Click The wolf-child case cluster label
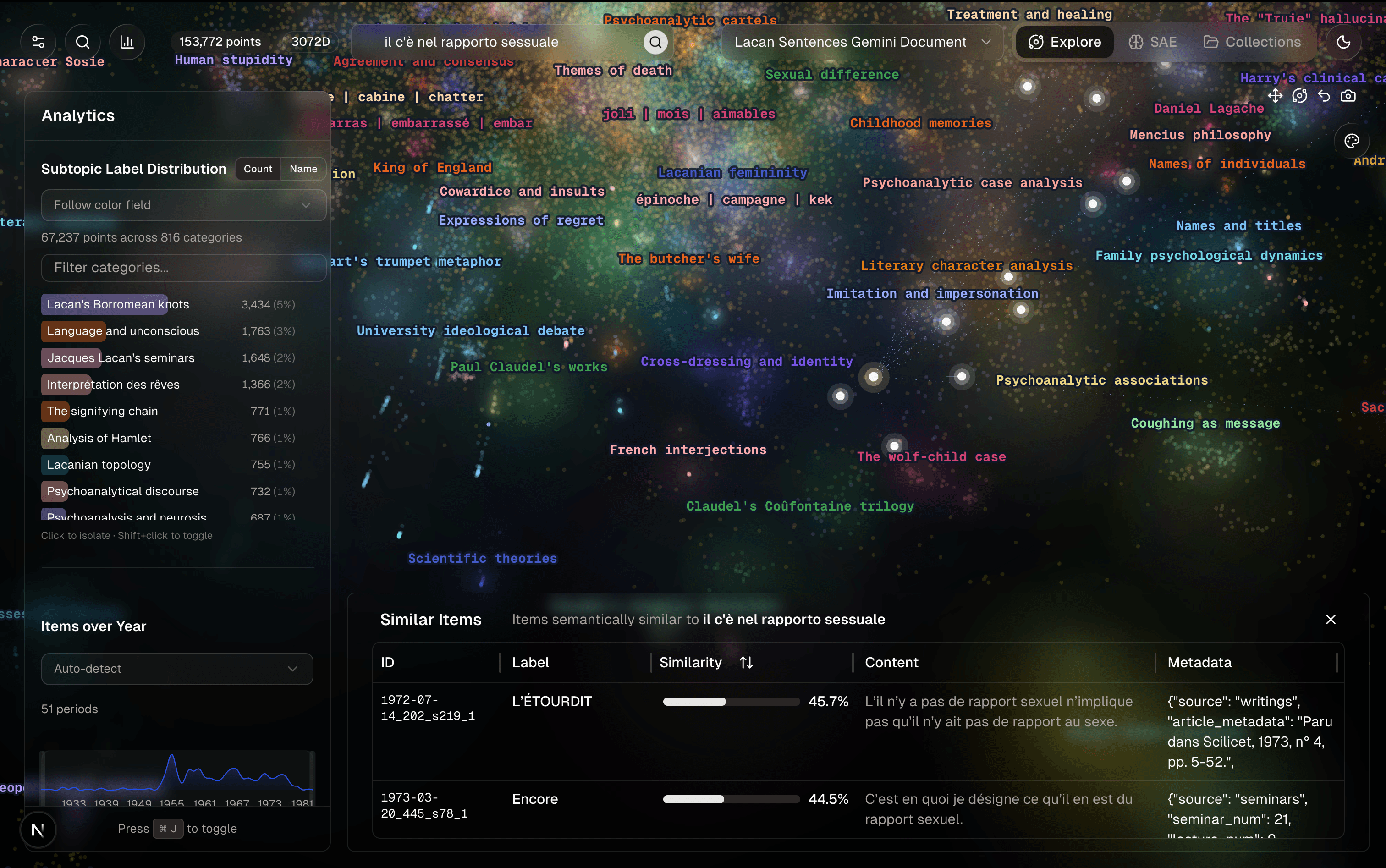Screen dimensions: 1386x868 (931, 457)
